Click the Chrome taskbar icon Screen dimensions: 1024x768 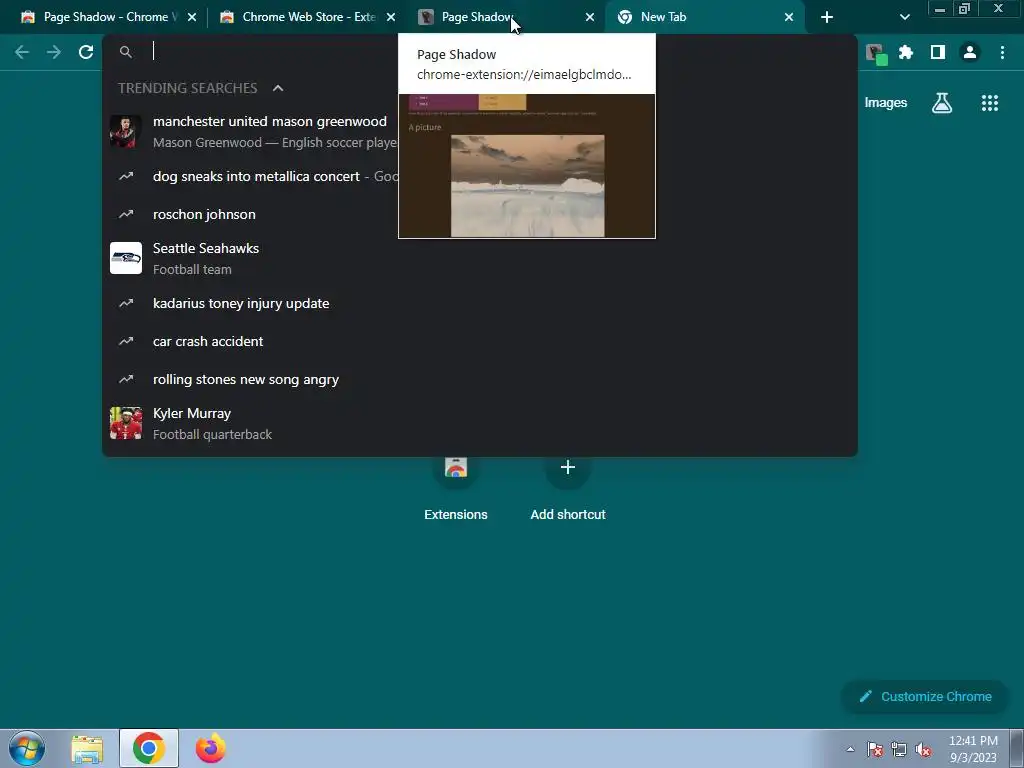(149, 748)
